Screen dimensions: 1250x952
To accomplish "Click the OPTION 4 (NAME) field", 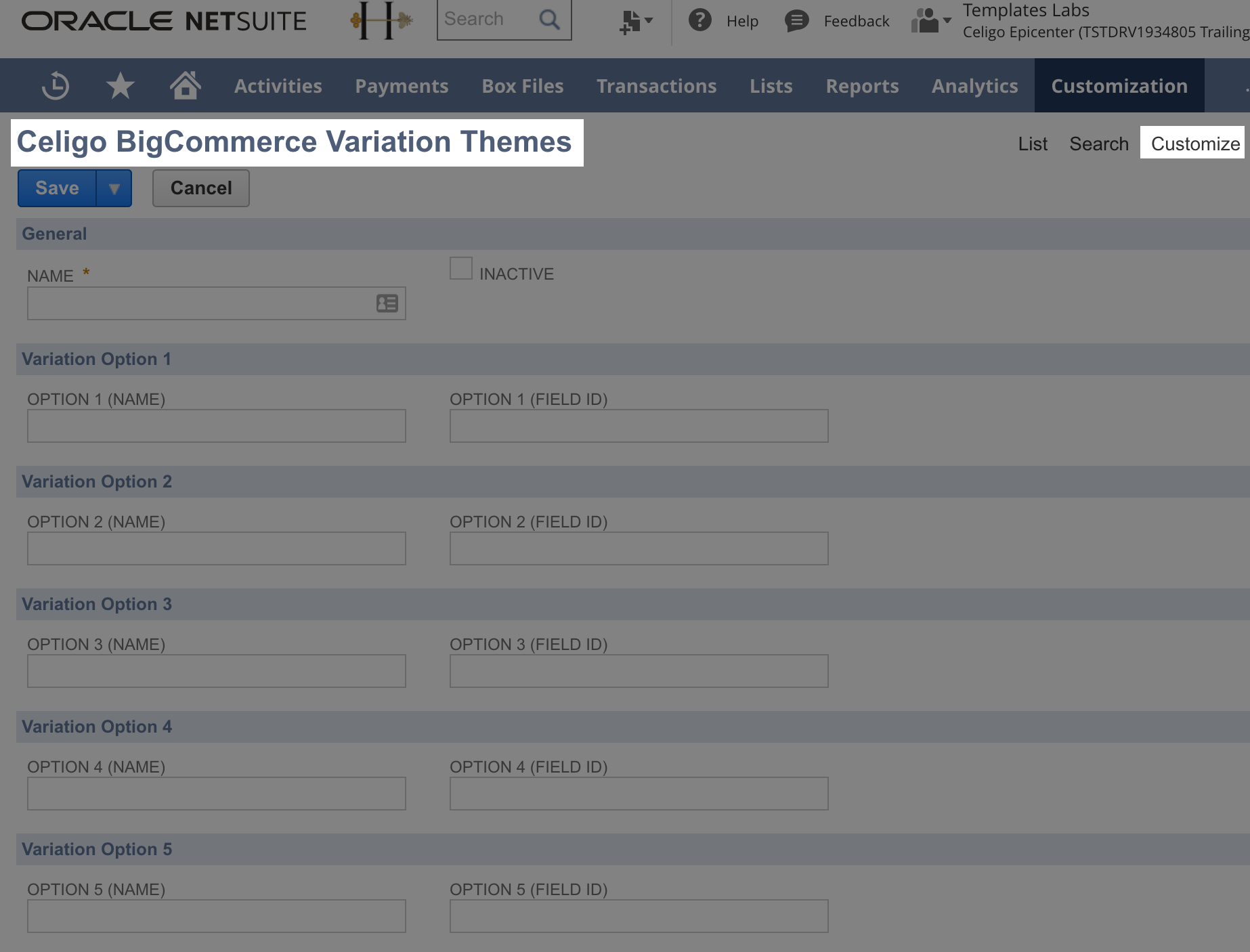I will (x=217, y=794).
